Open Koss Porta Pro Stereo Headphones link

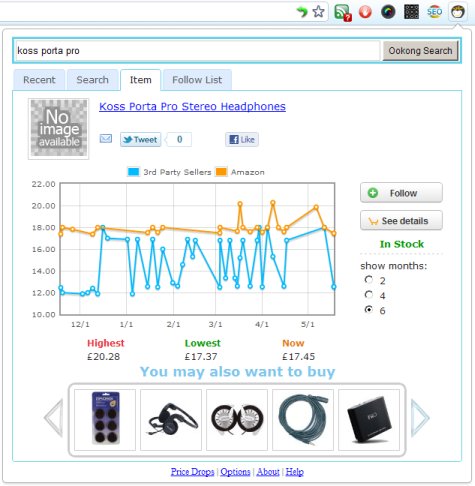pyautogui.click(x=192, y=106)
